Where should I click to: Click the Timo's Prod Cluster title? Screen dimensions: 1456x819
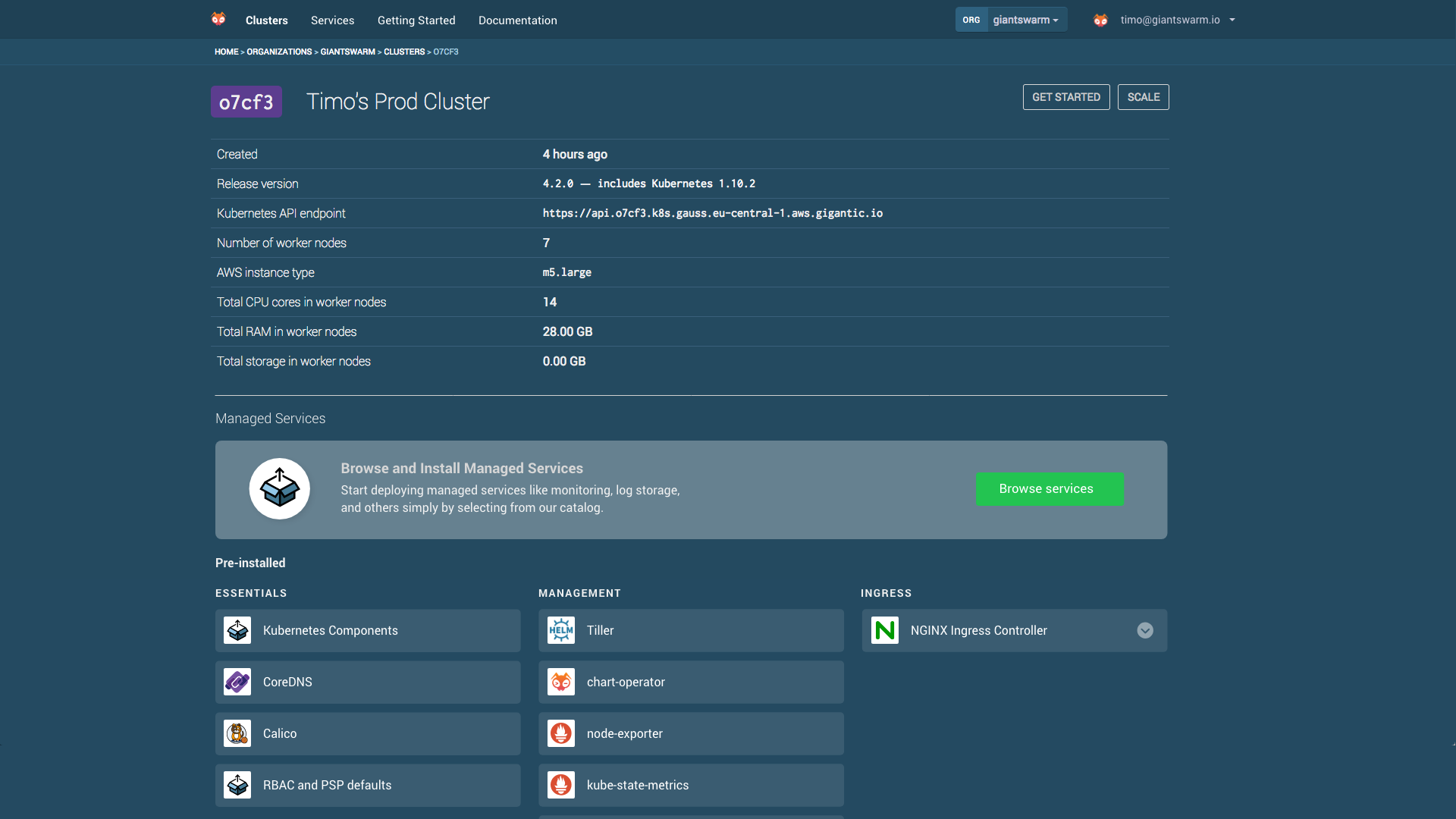click(397, 102)
